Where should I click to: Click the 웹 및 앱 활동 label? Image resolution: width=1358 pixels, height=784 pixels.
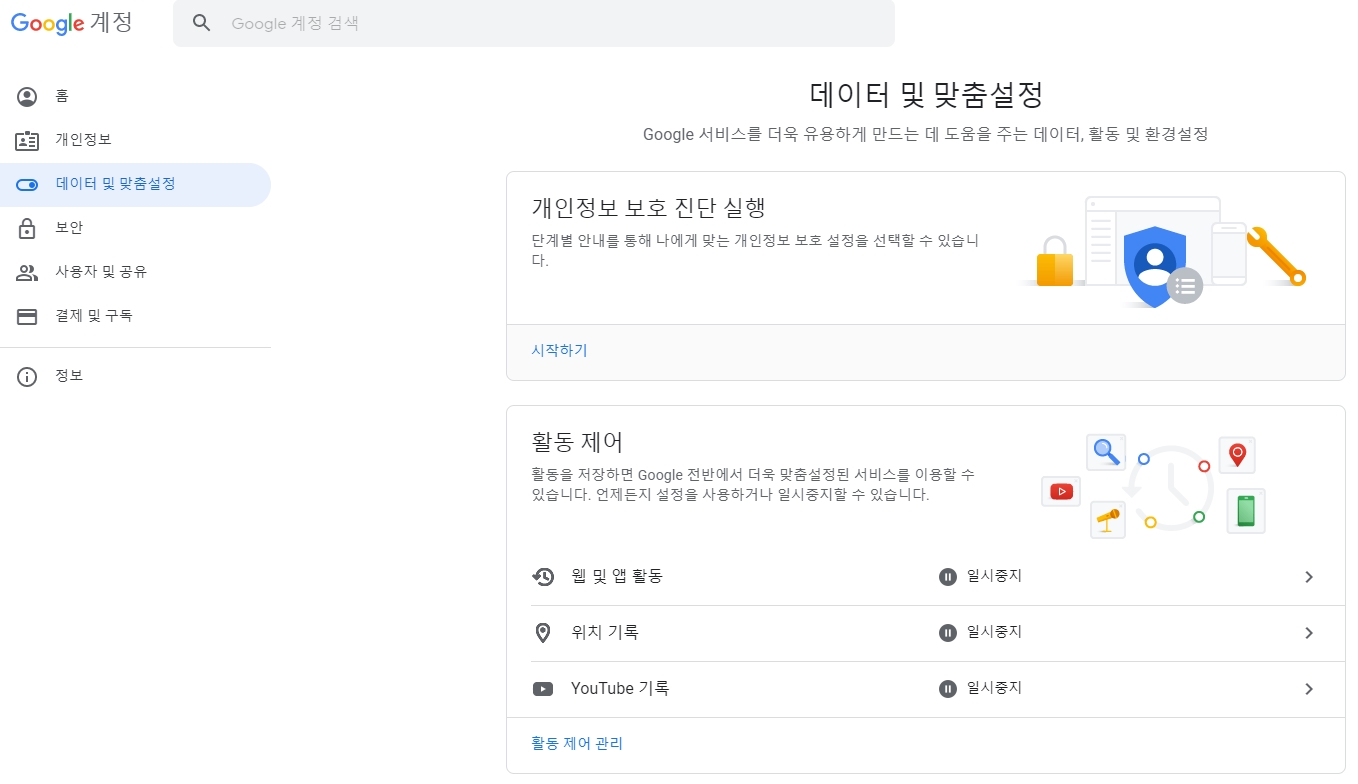point(617,577)
